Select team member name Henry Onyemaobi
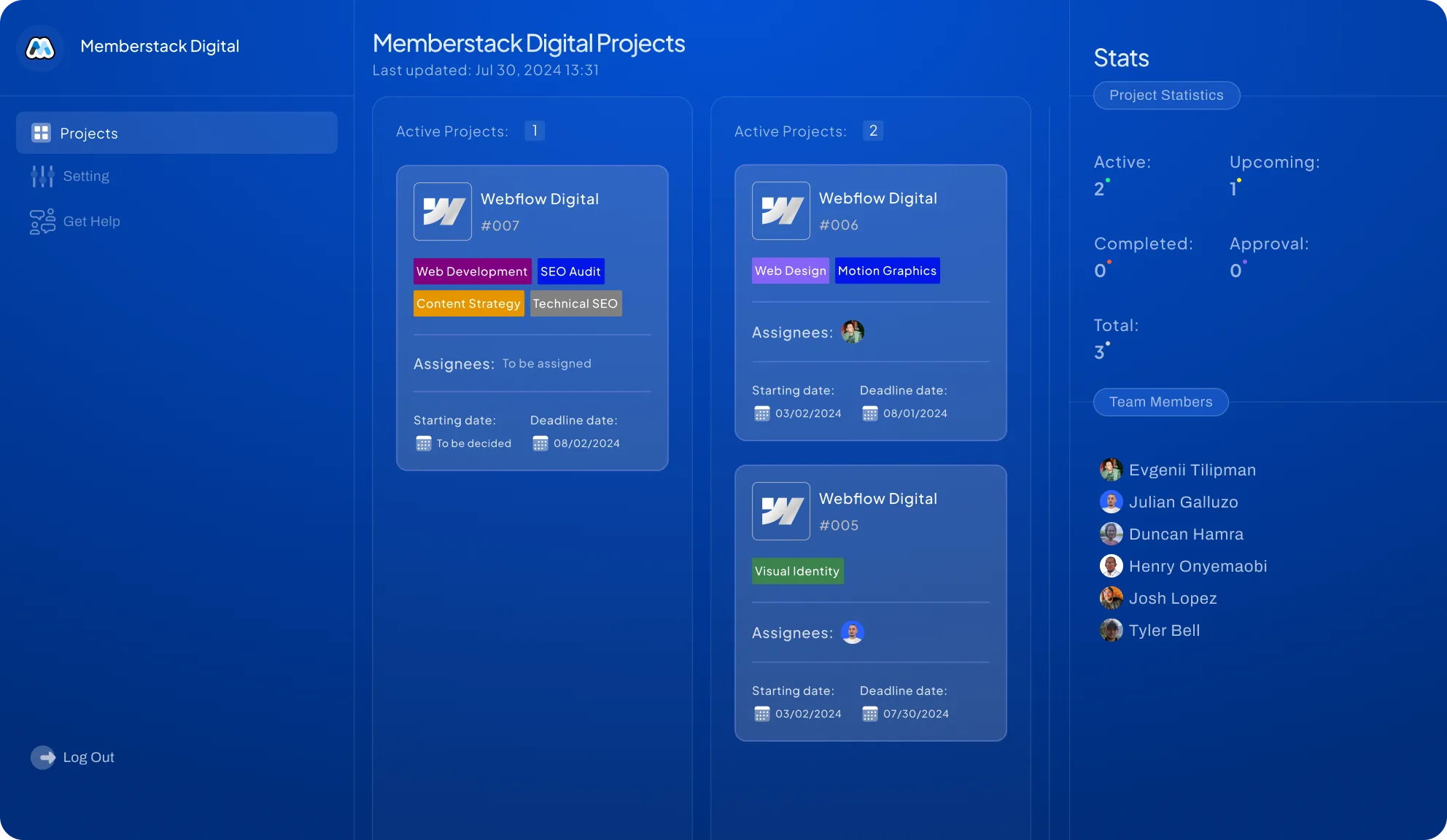The image size is (1447, 840). tap(1198, 567)
